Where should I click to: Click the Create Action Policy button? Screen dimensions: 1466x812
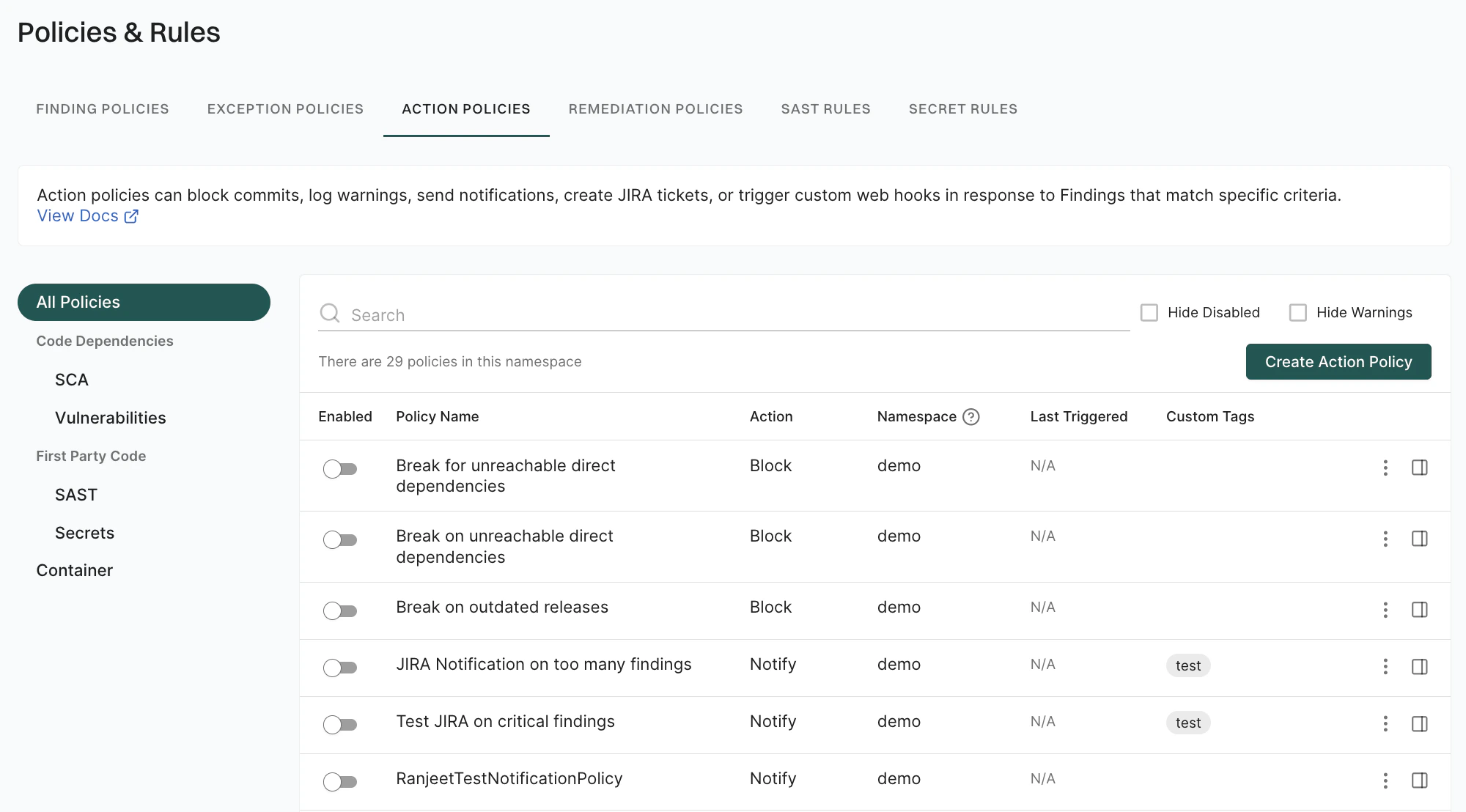click(x=1338, y=362)
